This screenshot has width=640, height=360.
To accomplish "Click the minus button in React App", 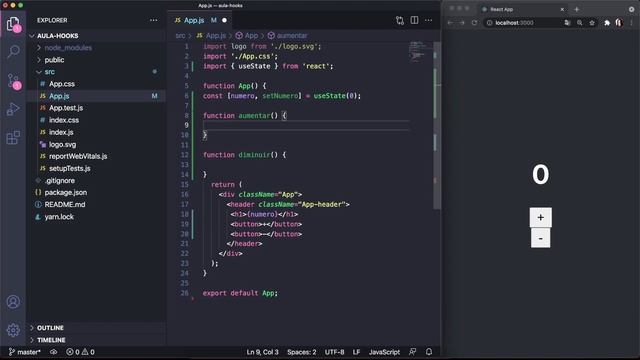I will pyautogui.click(x=540, y=238).
